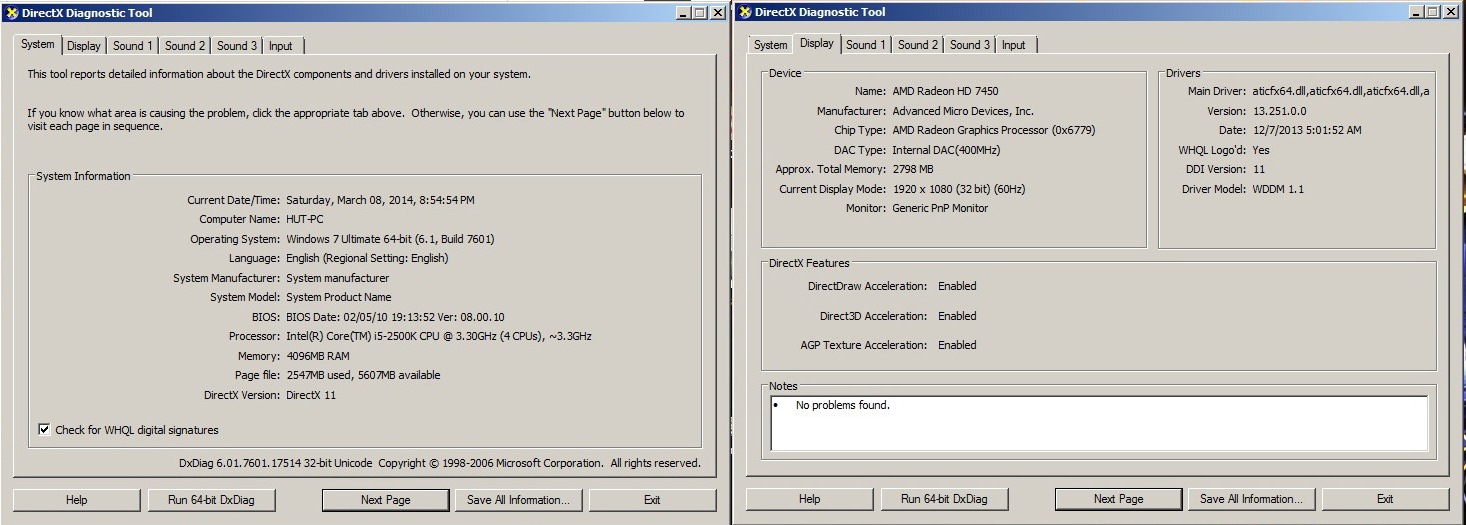Run 64-bit DxDiag from left window
The width and height of the screenshot is (1466, 525).
click(211, 500)
